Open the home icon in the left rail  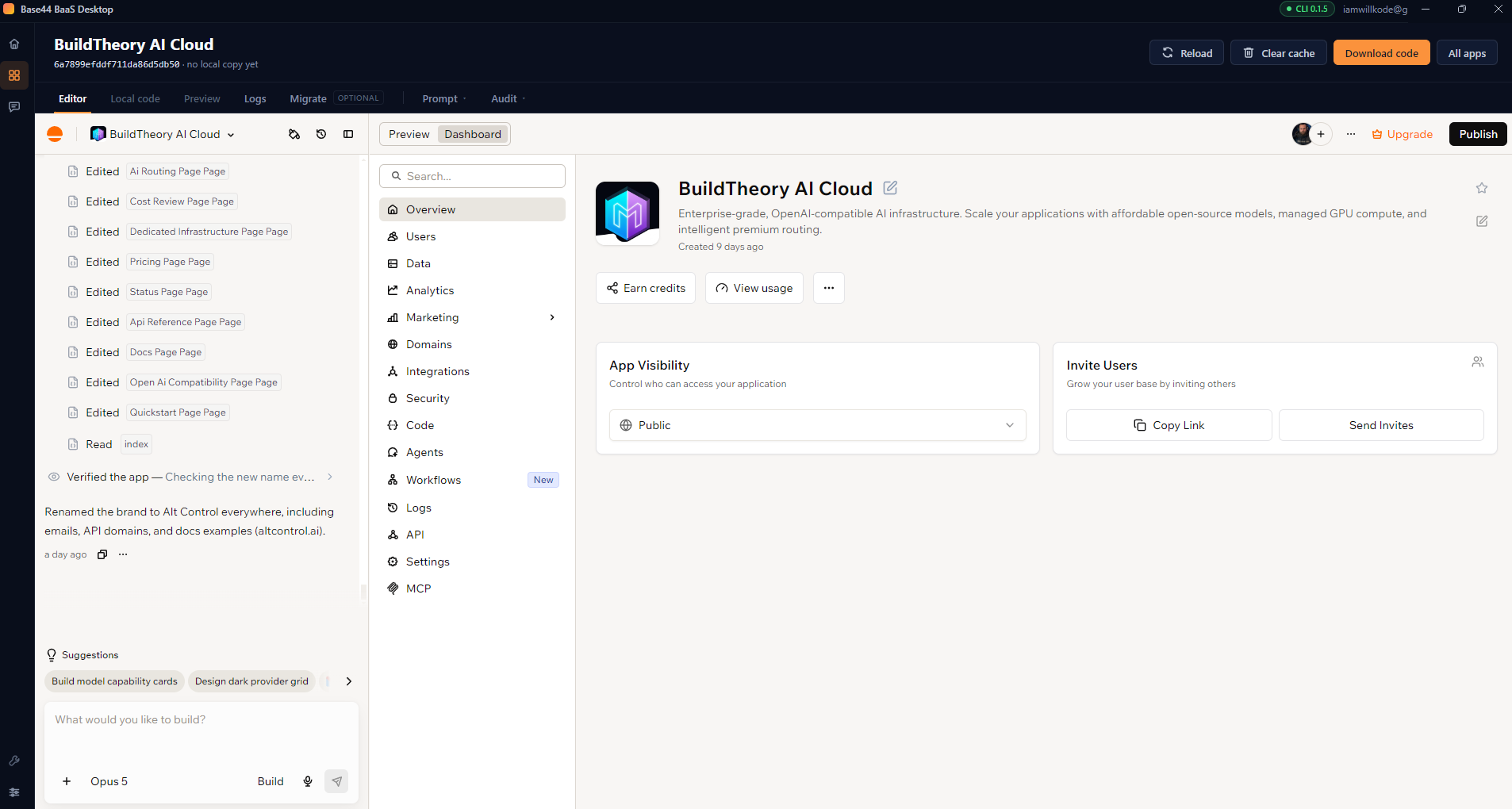click(x=14, y=44)
